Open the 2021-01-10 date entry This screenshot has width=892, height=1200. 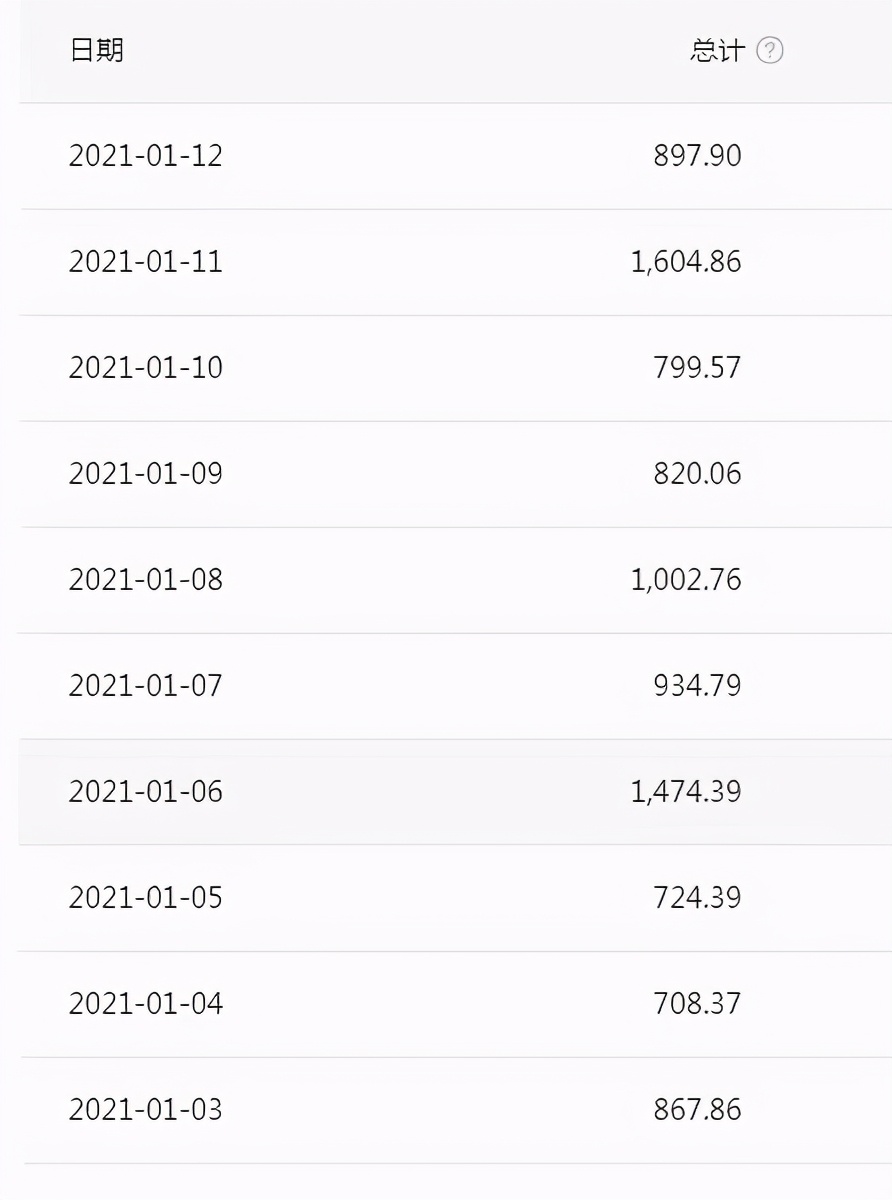146,368
